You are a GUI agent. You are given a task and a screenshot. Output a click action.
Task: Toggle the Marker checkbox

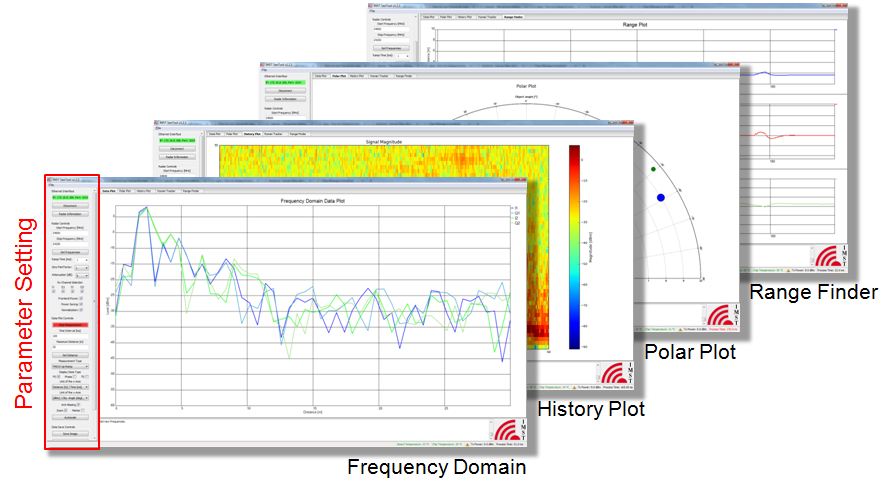pyautogui.click(x=83, y=410)
